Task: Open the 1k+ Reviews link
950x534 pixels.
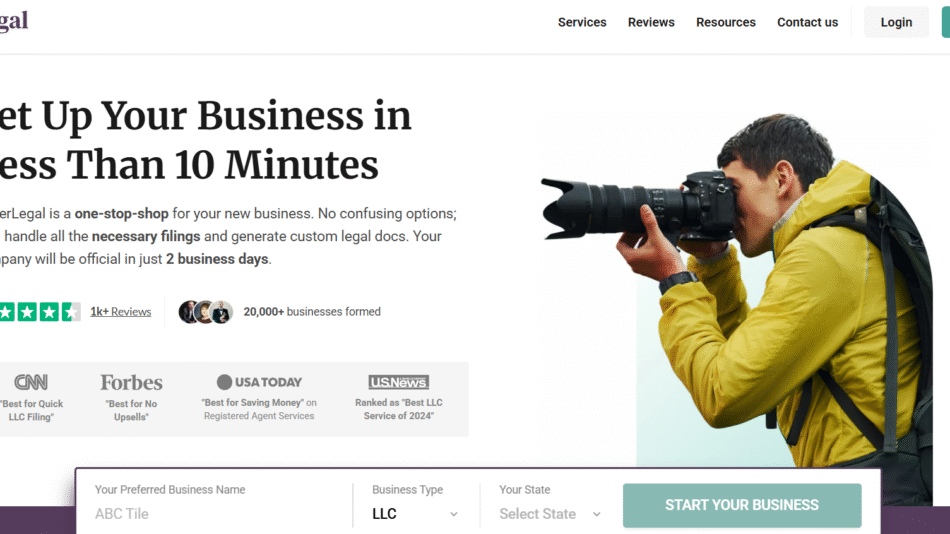Action: click(x=120, y=312)
